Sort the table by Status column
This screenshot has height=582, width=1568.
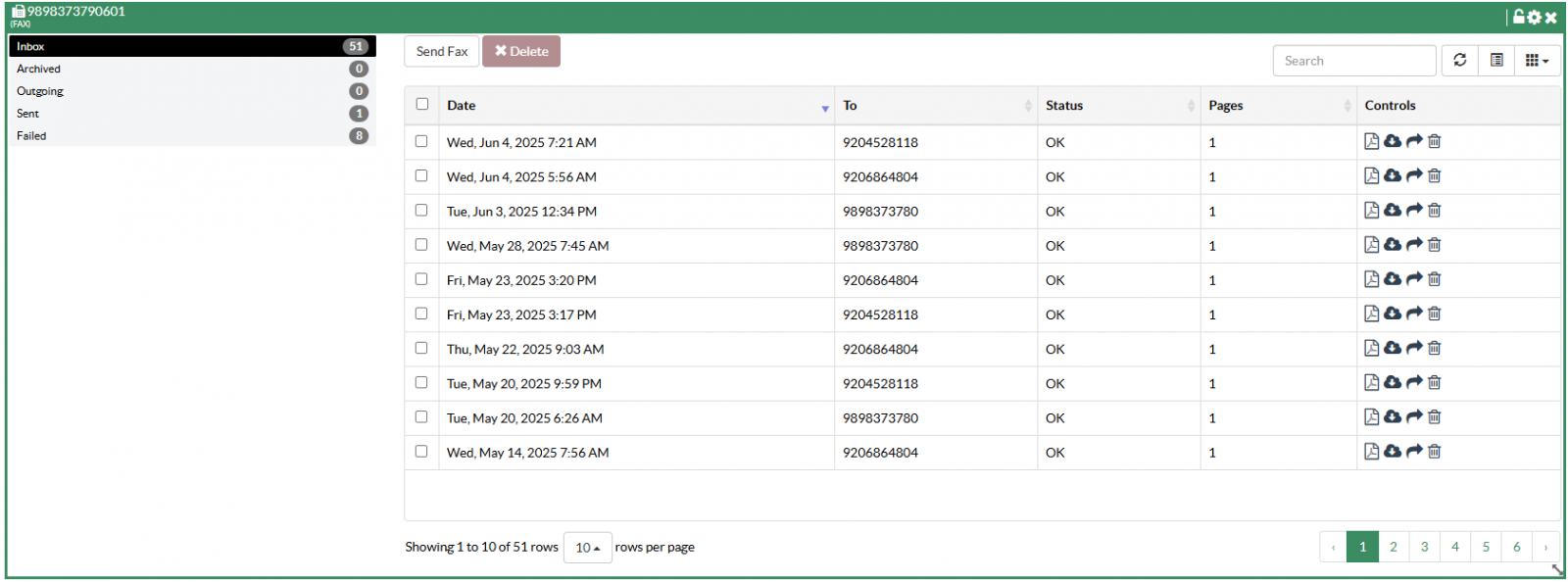[1119, 106]
